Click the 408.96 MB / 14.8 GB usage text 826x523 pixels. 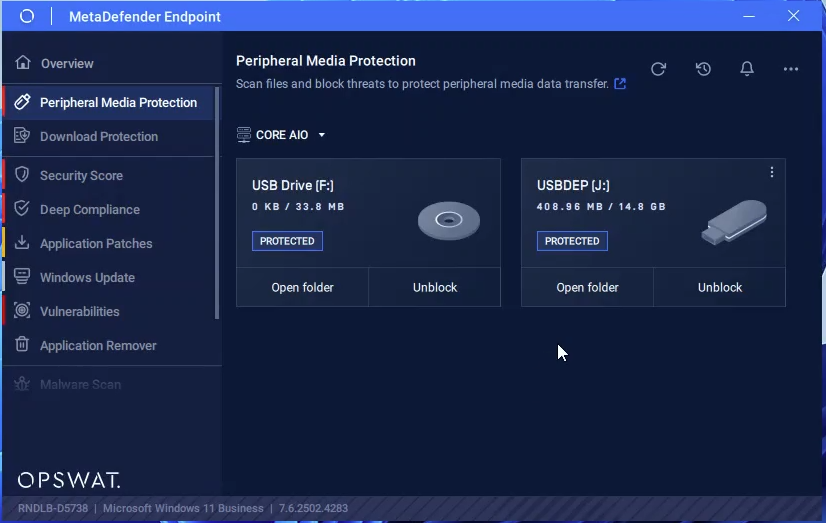[x=601, y=206]
